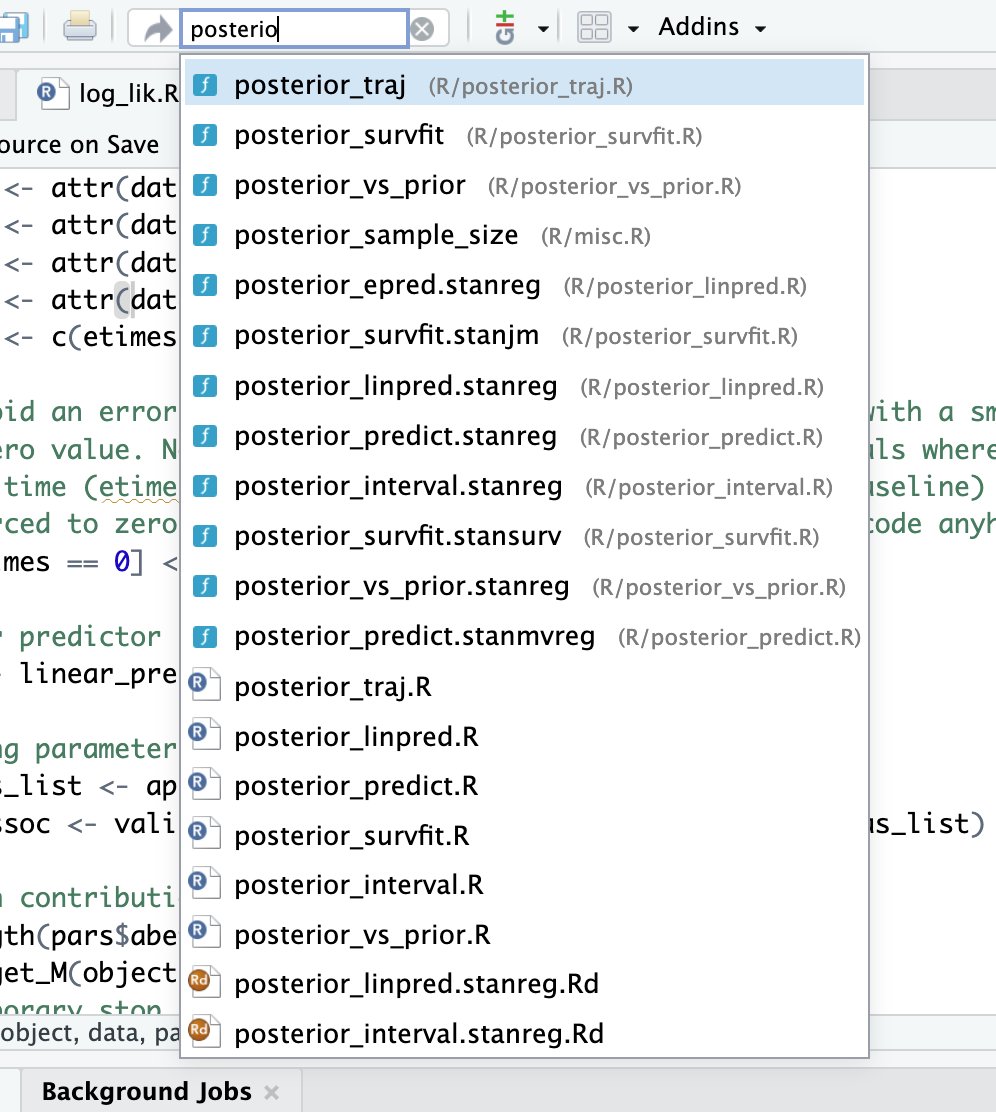Viewport: 996px width, 1112px height.
Task: Click function icon beside posterior_predict.stanmvreg
Action: (x=205, y=636)
